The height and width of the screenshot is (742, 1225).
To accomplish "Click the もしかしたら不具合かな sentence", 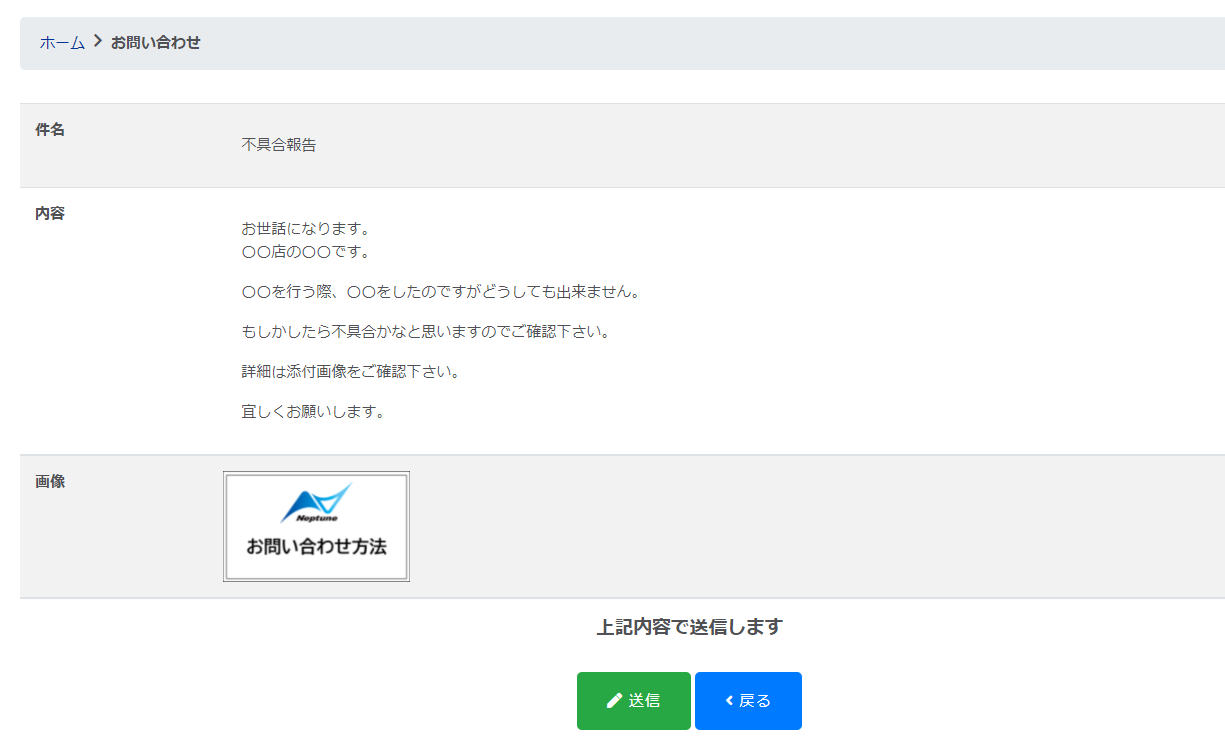I will [x=425, y=332].
